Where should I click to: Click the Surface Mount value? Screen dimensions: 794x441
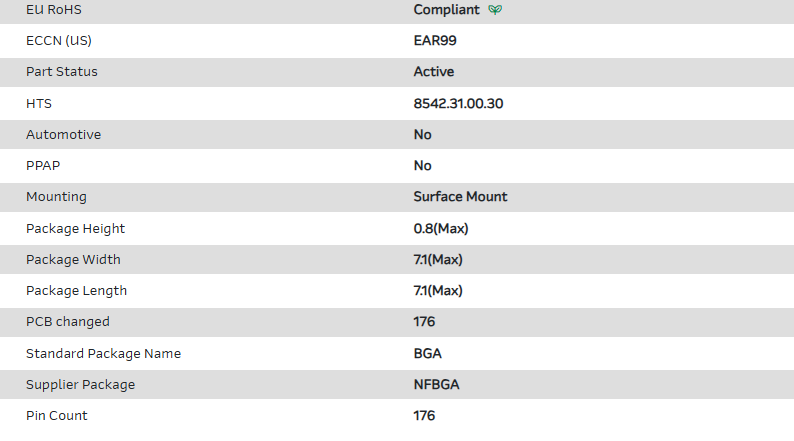(460, 197)
